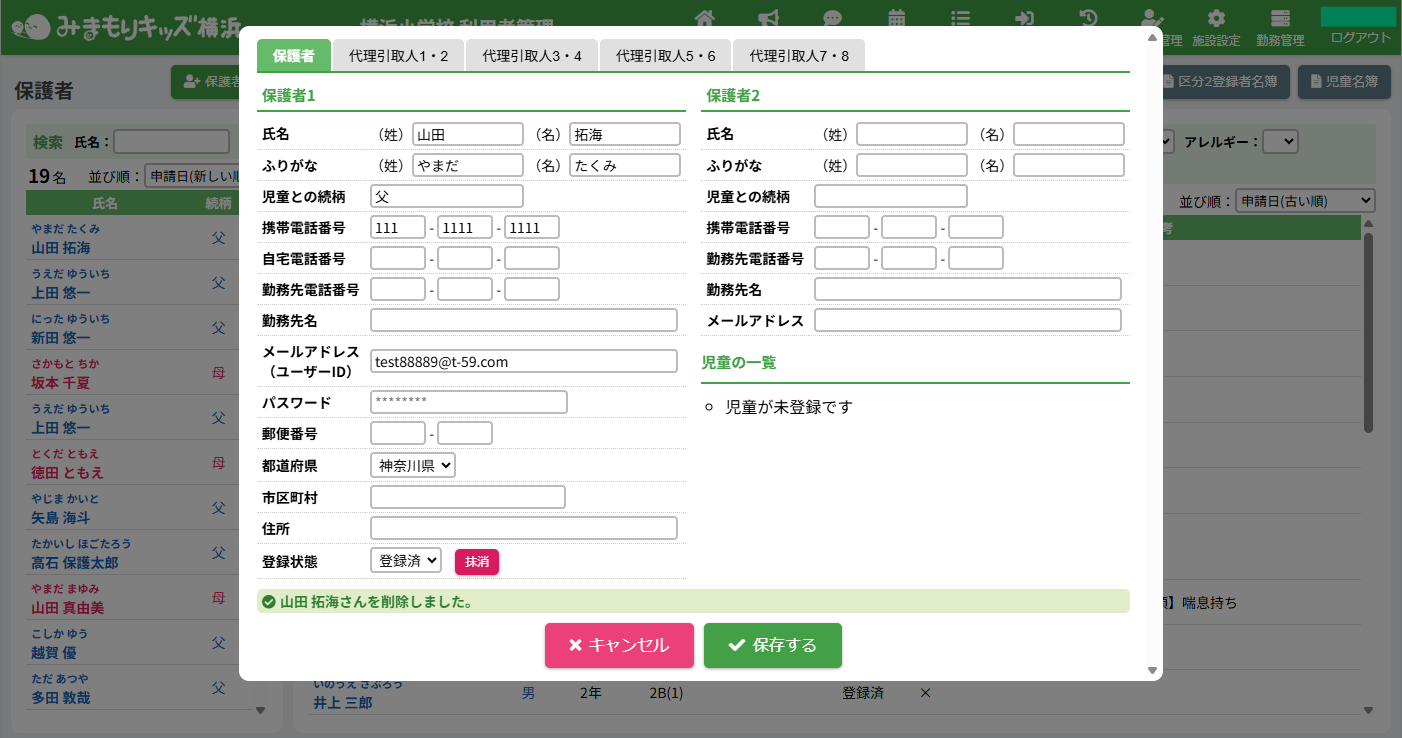
Task: Open the megaphone announcements icon
Action: coord(769,18)
